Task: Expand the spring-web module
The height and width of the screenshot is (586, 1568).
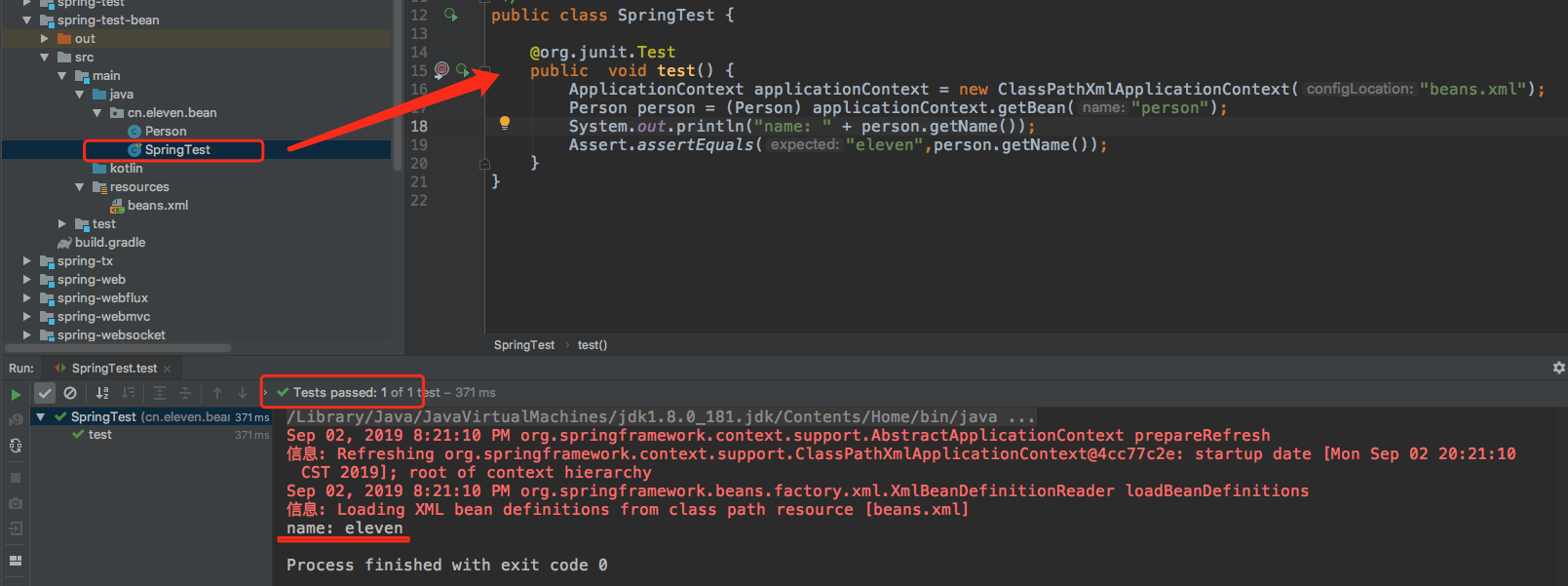Action: click(x=26, y=280)
